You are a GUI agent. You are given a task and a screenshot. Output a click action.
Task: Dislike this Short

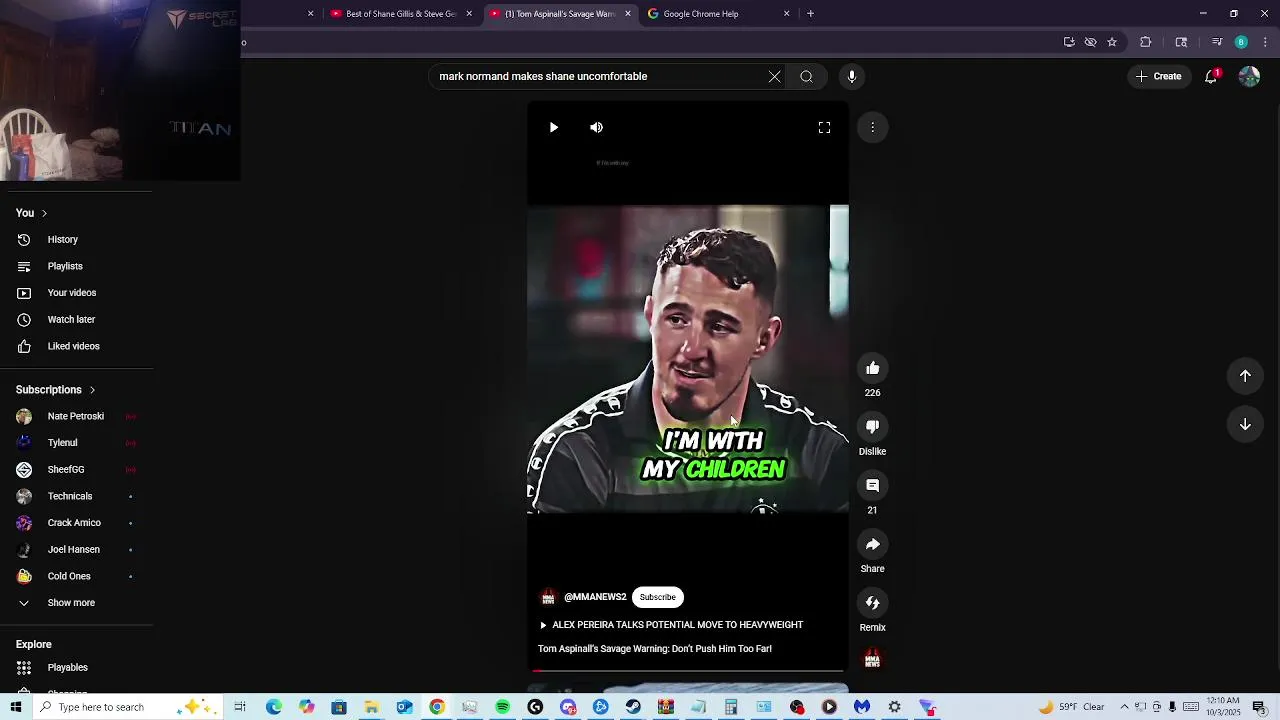873,427
